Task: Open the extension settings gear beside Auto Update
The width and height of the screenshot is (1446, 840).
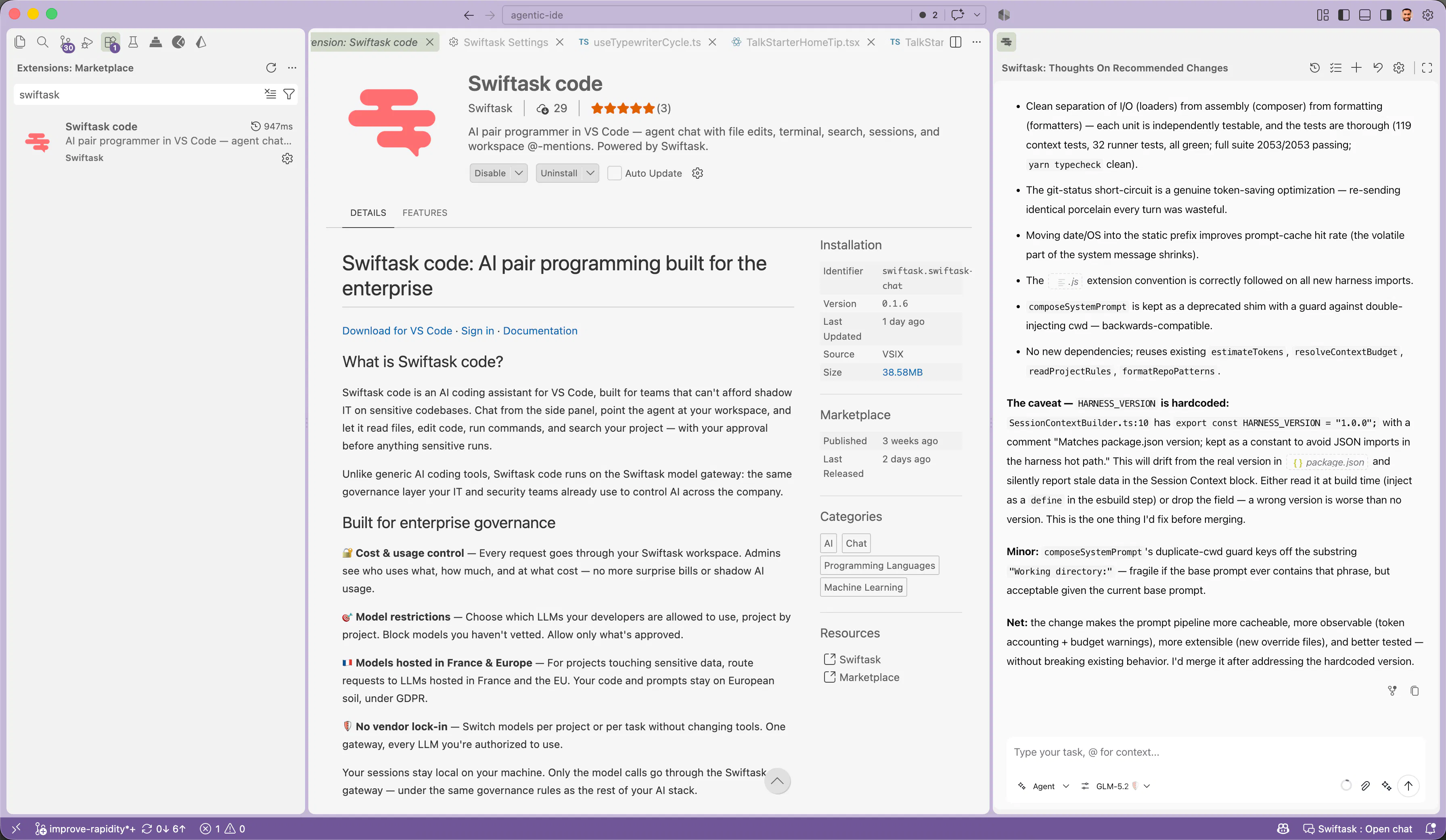Action: [x=698, y=173]
